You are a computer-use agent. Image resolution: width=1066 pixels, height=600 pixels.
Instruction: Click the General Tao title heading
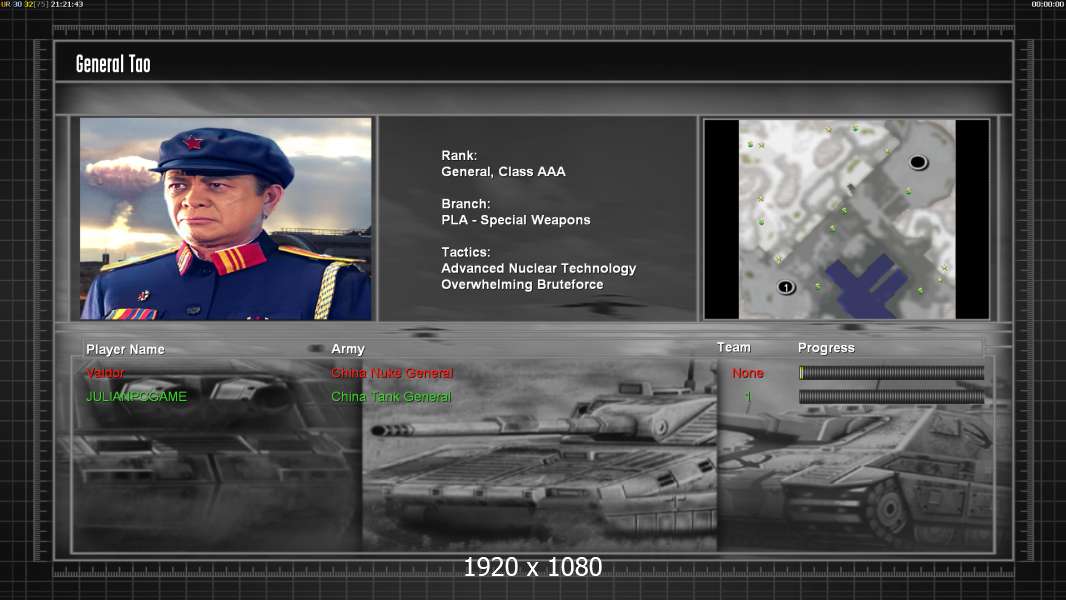pyautogui.click(x=113, y=64)
